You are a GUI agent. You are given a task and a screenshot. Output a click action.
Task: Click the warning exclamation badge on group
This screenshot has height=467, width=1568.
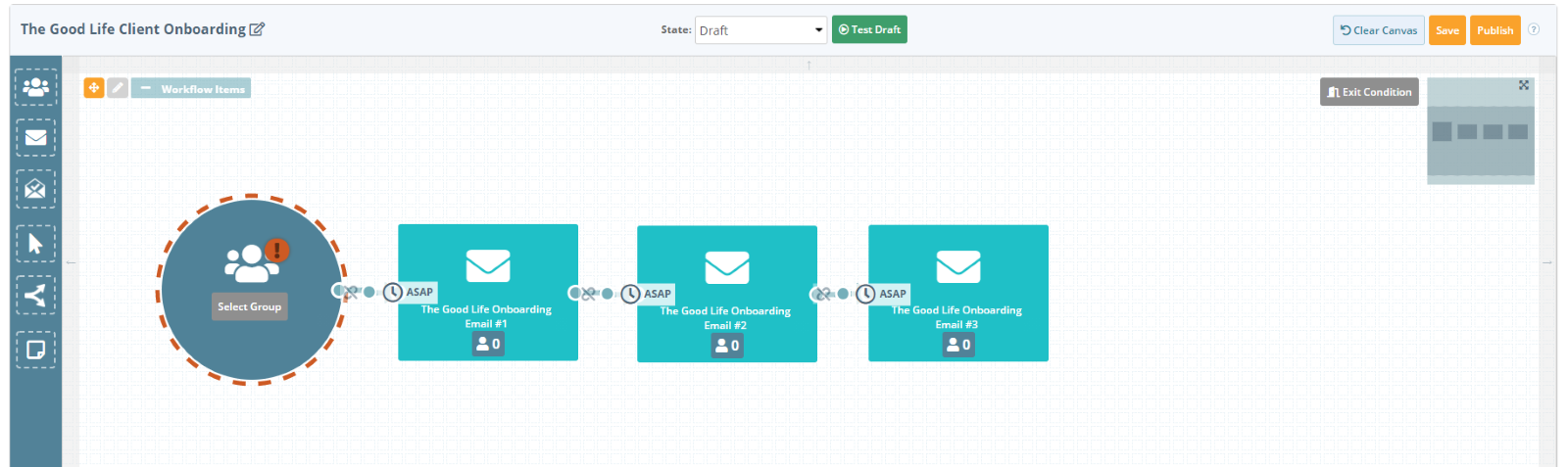click(x=277, y=251)
